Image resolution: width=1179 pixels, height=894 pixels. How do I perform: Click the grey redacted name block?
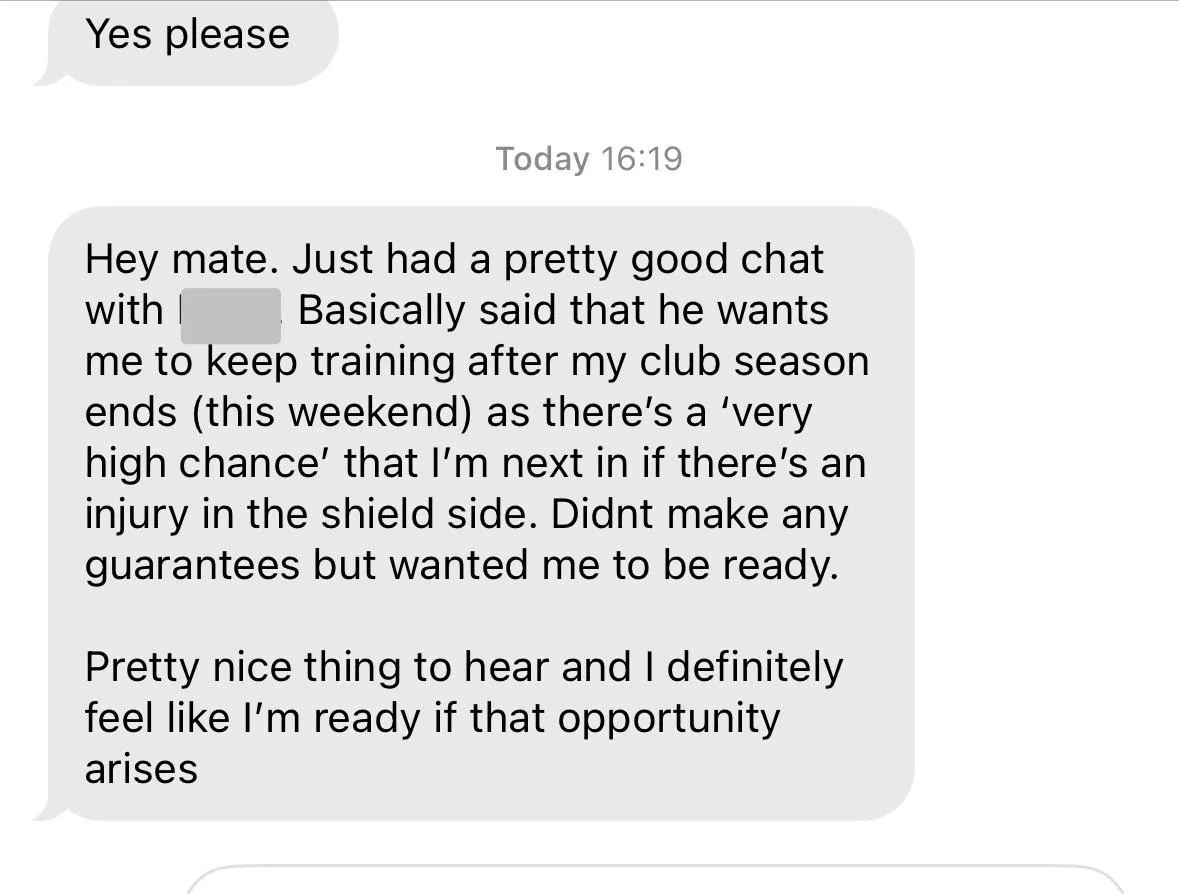coord(230,312)
